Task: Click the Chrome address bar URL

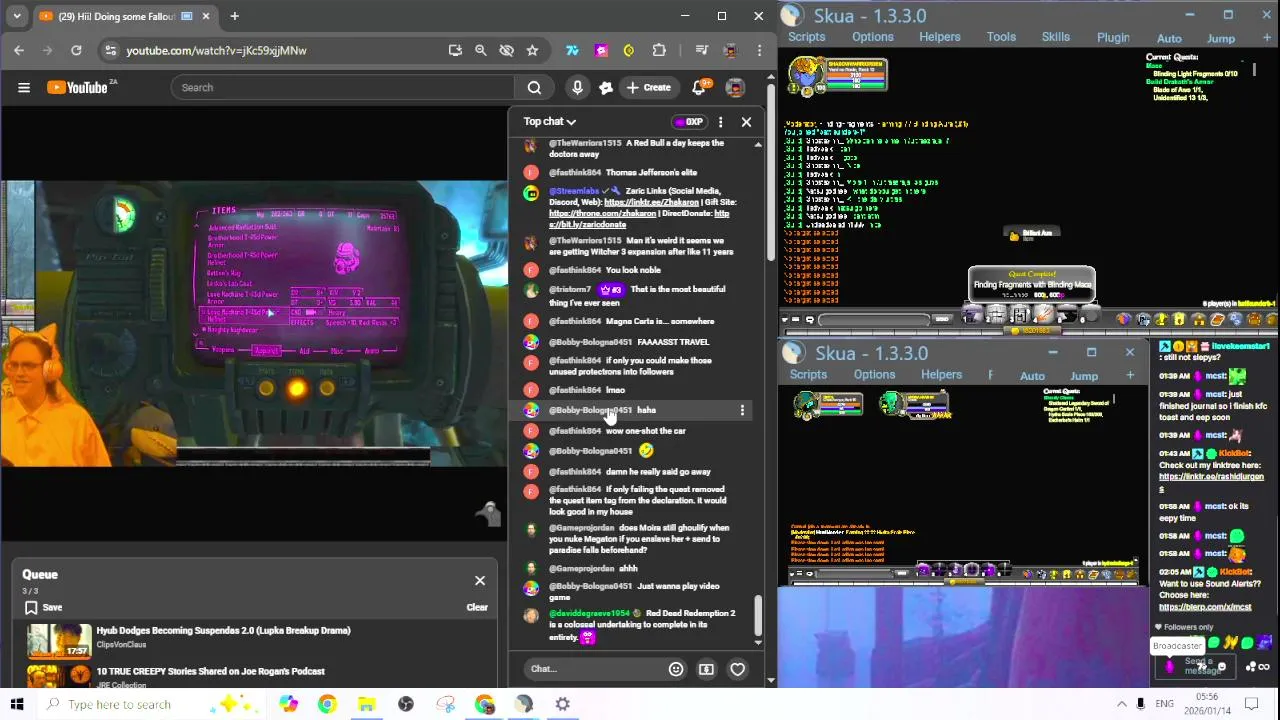Action: tap(216, 50)
